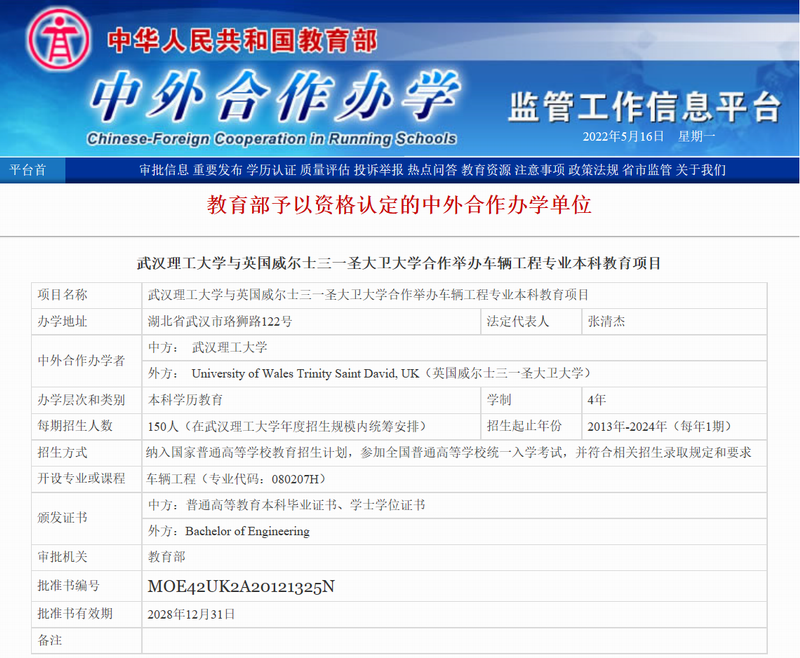Click 投诉举报 in the top menu
The image size is (800, 658).
(379, 170)
